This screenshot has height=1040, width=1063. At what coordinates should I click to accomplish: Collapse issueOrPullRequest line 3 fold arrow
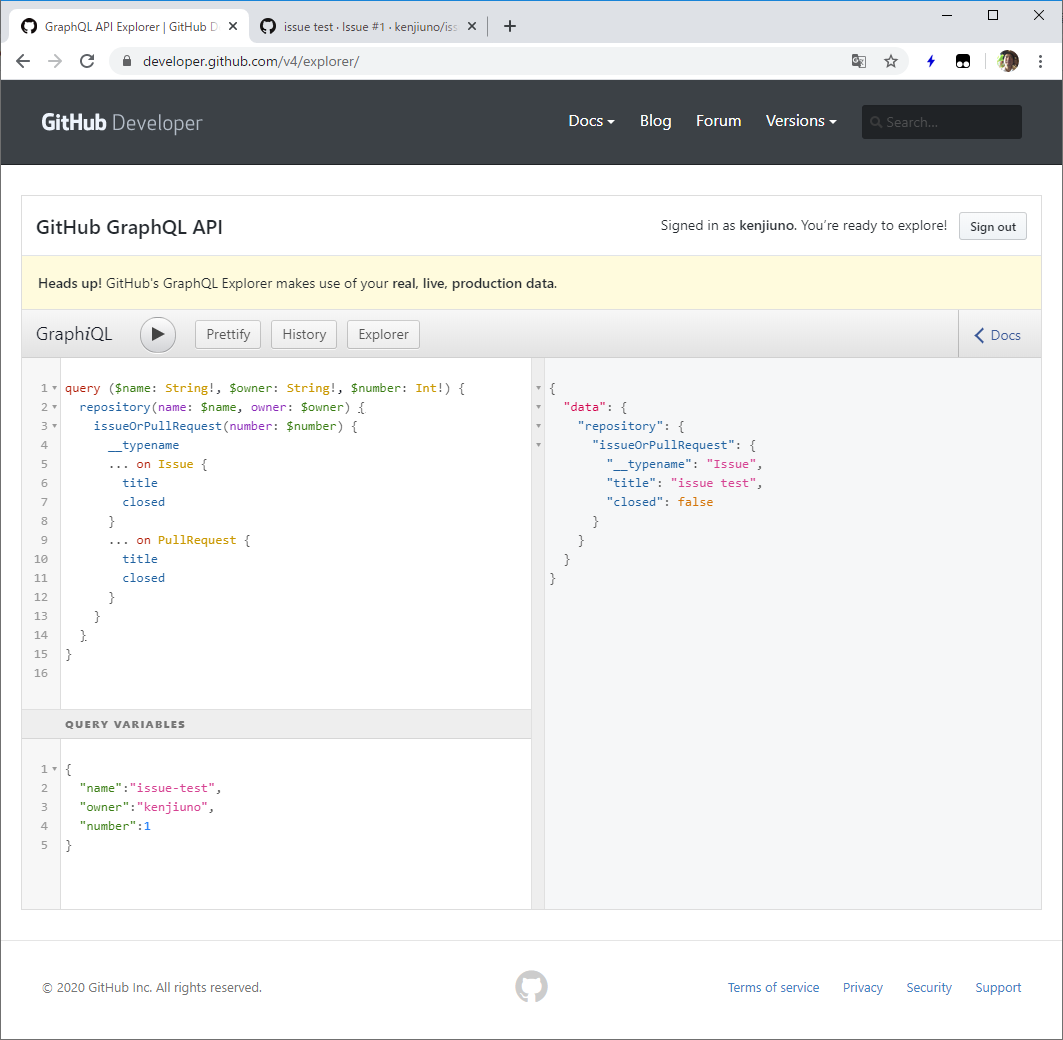[54, 426]
